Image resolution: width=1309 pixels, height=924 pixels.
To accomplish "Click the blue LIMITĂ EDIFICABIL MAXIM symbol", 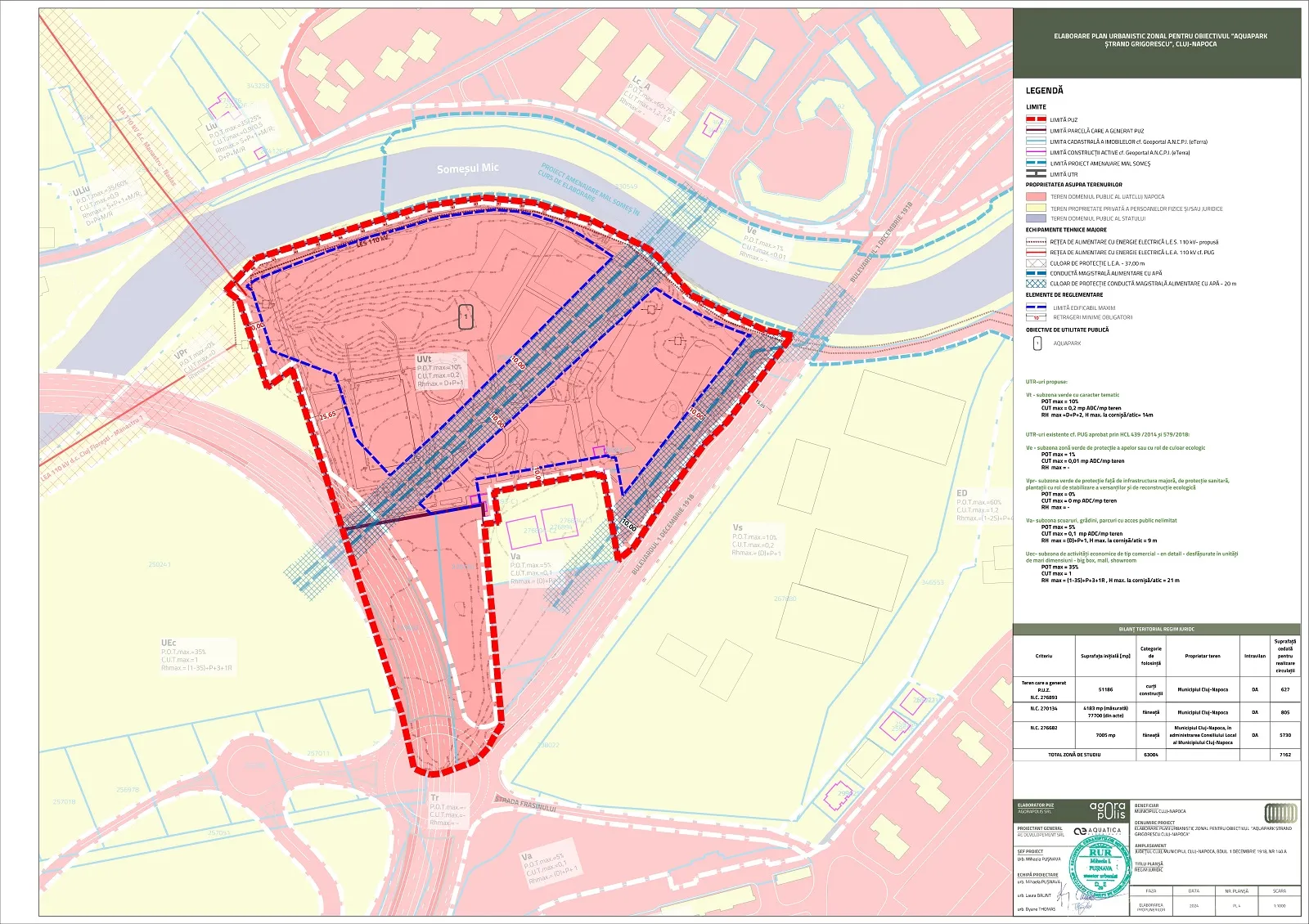I will [x=1036, y=307].
